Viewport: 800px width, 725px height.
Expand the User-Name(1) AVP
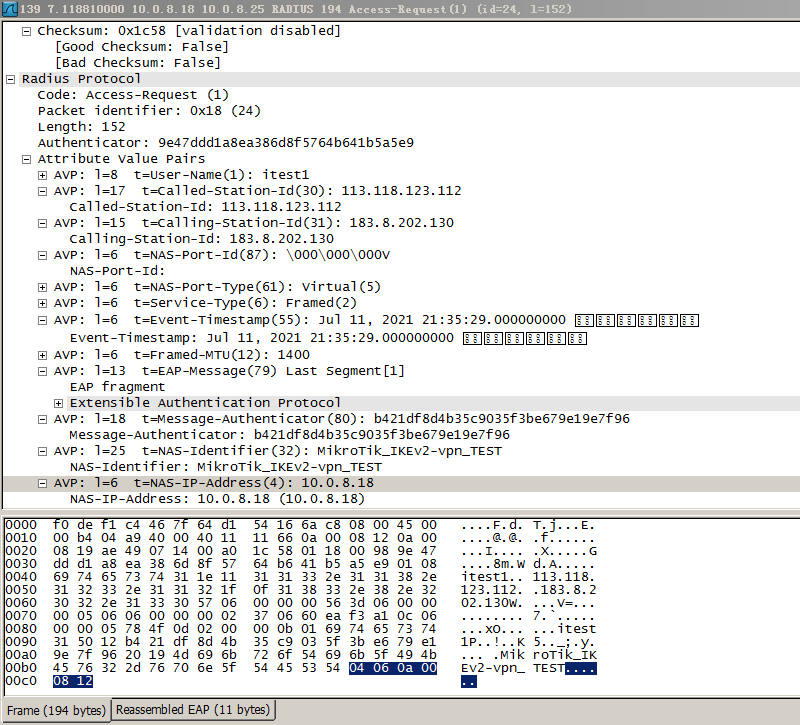point(43,176)
